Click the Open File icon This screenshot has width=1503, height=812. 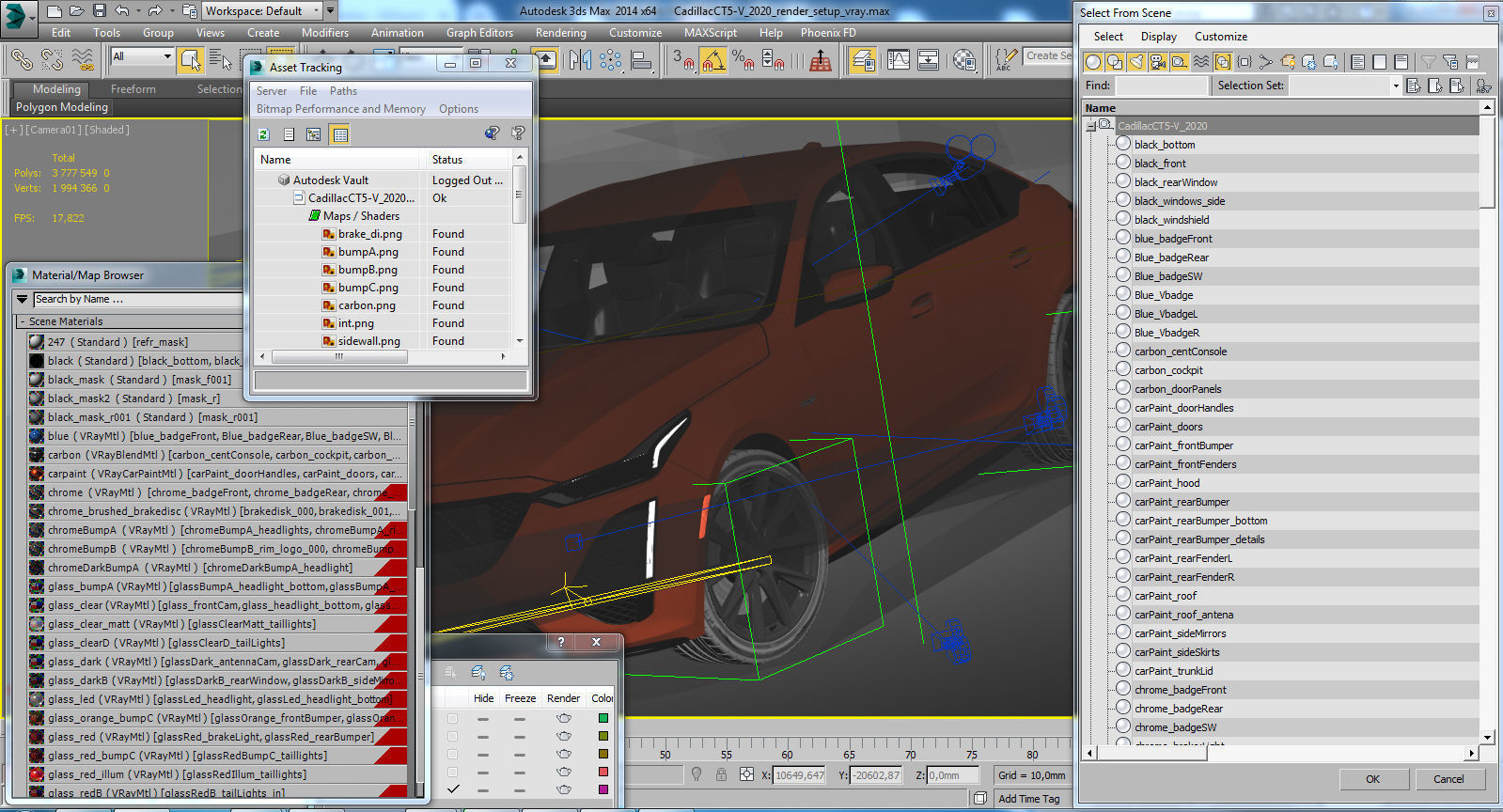77,11
